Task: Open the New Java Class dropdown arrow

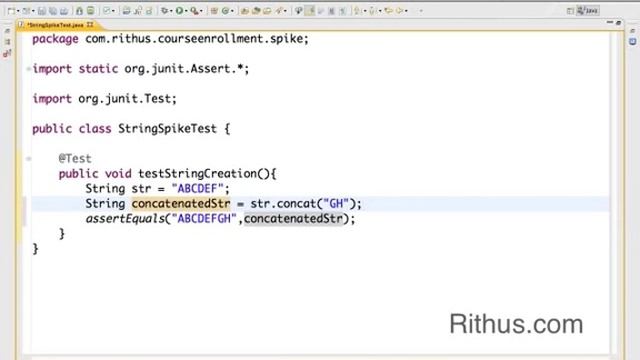Action: (232, 11)
